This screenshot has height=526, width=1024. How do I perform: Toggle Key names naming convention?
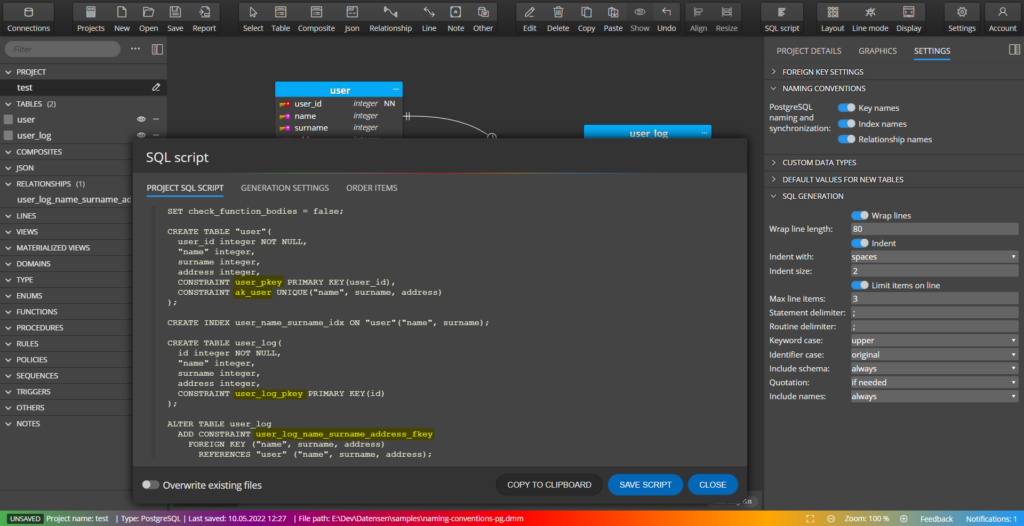coord(846,108)
